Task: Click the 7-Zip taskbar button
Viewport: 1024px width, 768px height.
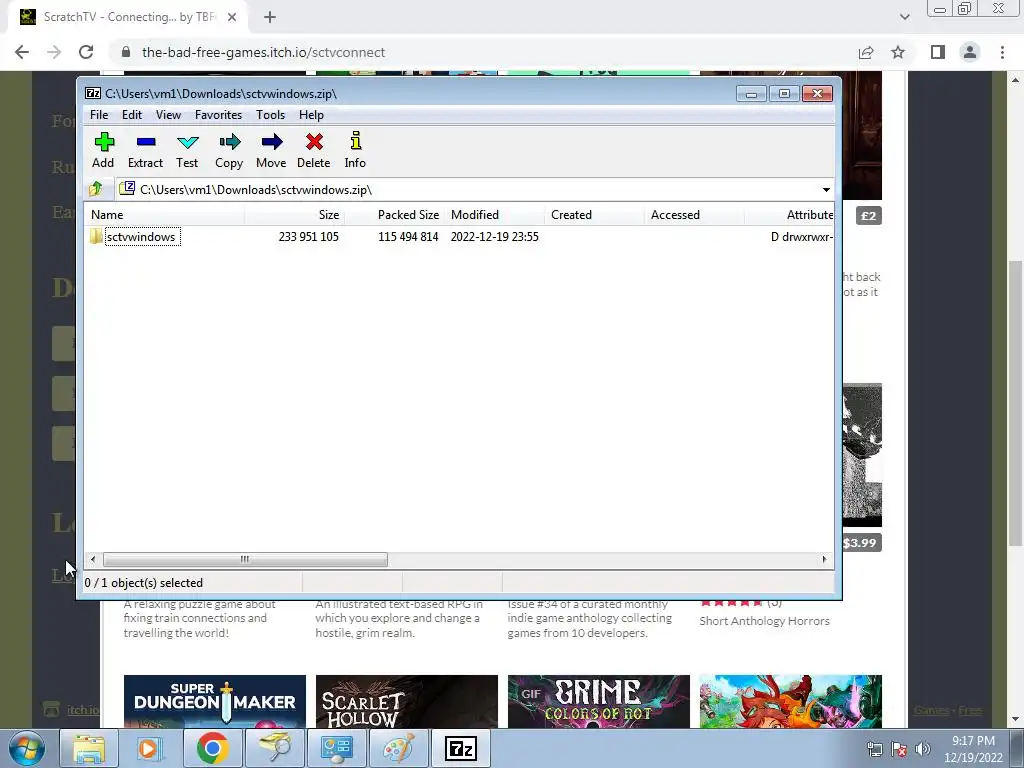Action: coord(460,748)
